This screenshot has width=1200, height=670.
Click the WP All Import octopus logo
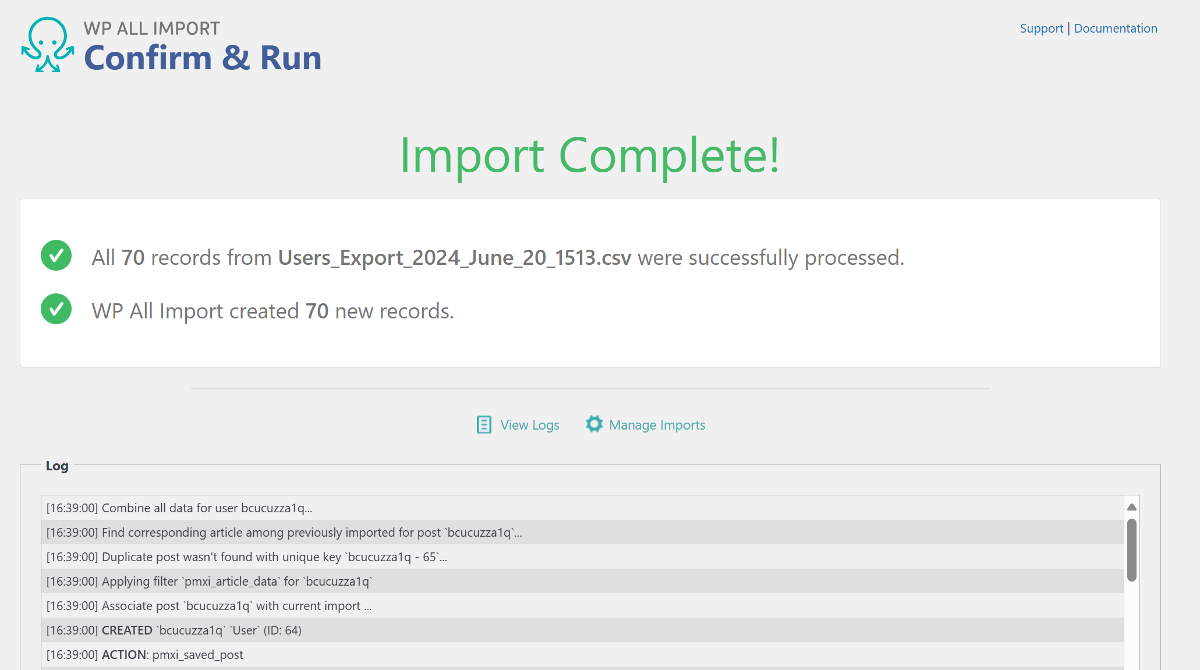47,45
